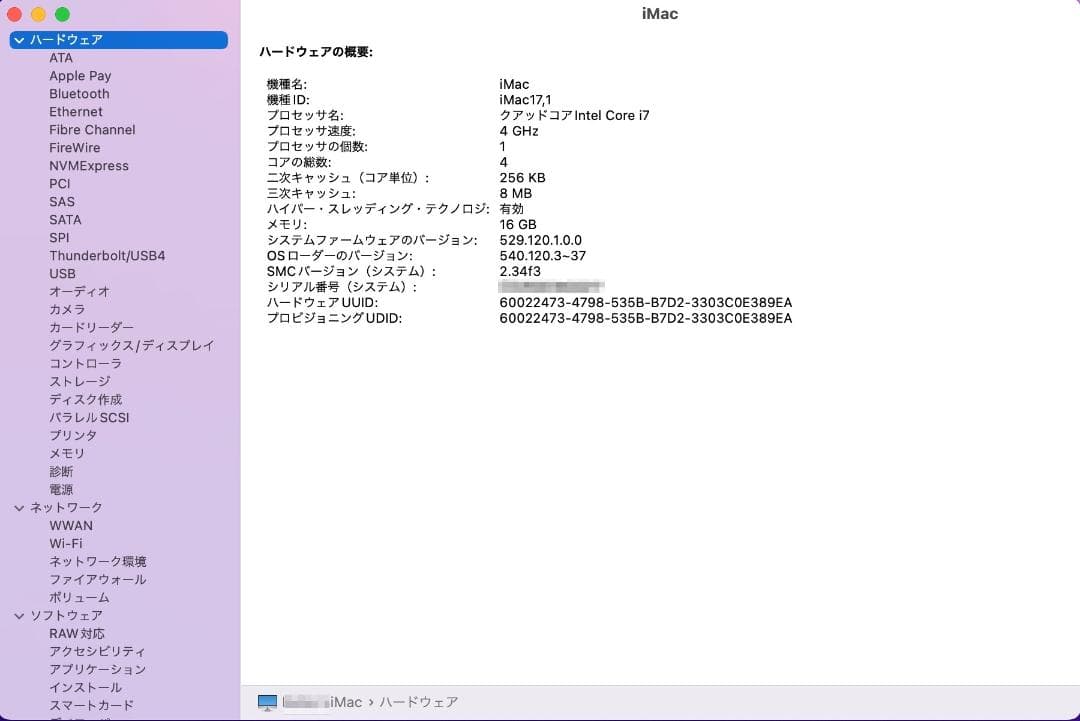
Task: Select SPI in the hardware list
Action: point(59,238)
